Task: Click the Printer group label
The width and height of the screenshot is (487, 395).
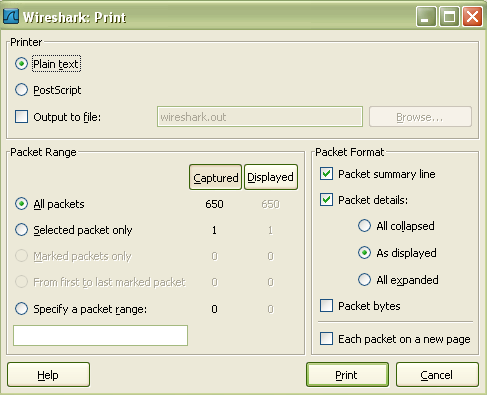Action: click(26, 42)
